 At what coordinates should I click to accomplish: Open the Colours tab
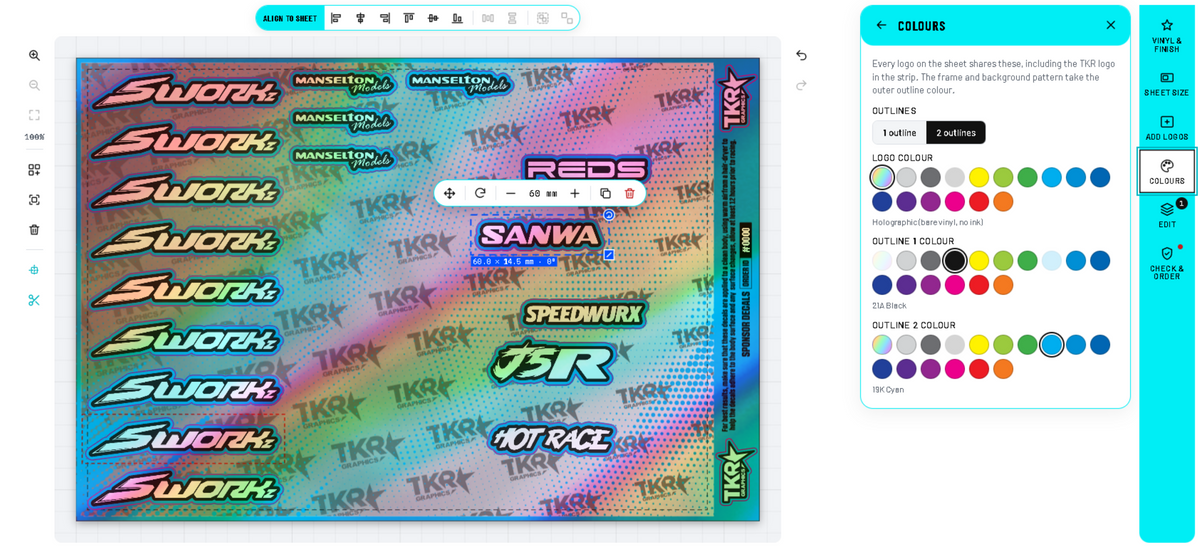[x=1167, y=171]
